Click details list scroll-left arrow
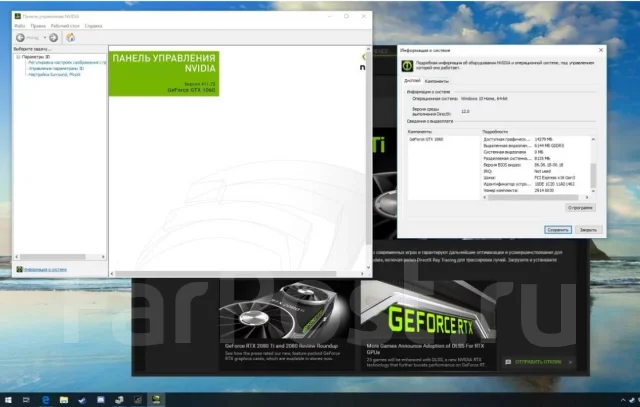 (484, 197)
